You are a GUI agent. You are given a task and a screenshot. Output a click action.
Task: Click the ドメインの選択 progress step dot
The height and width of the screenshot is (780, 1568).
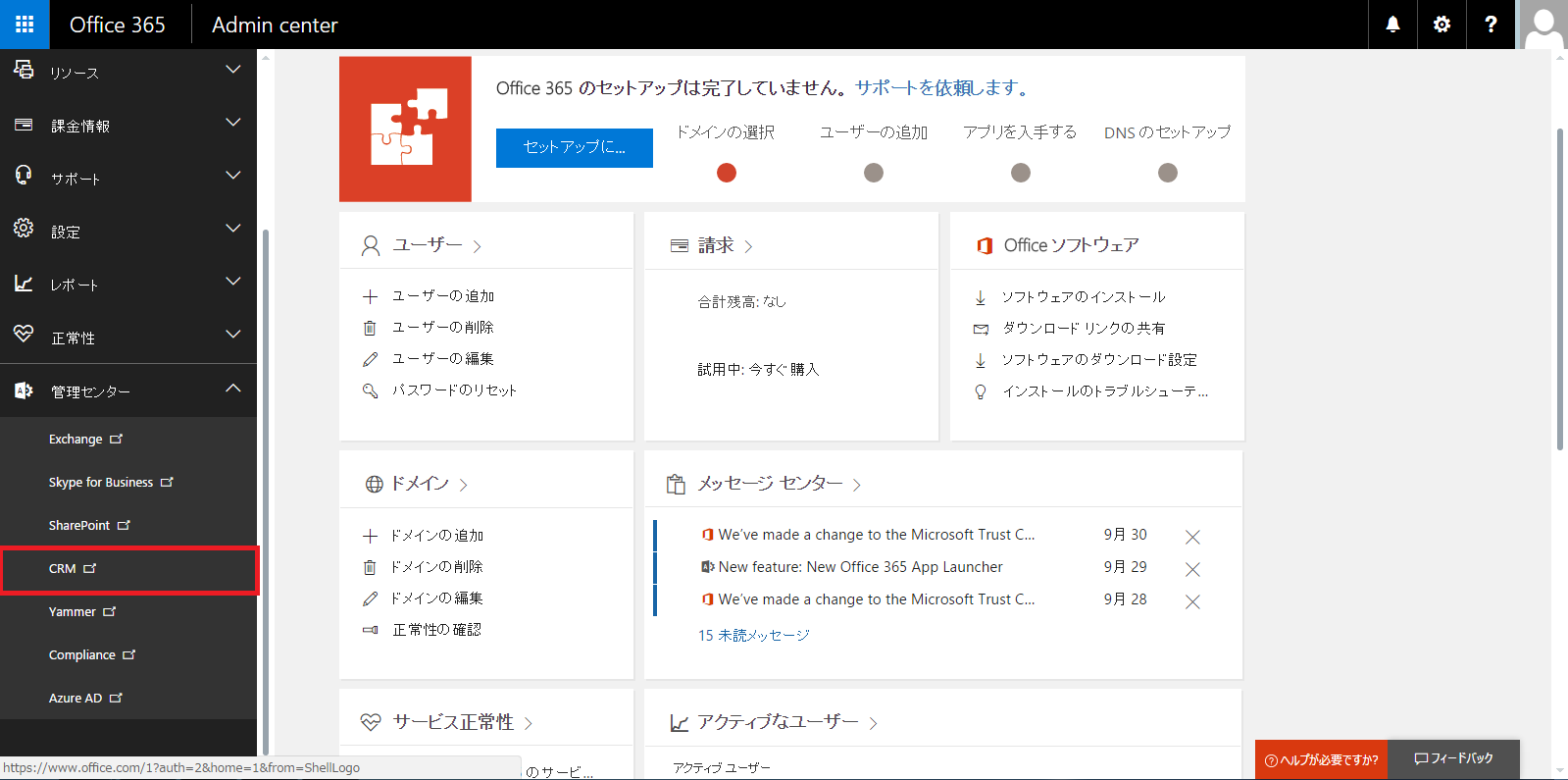(727, 173)
